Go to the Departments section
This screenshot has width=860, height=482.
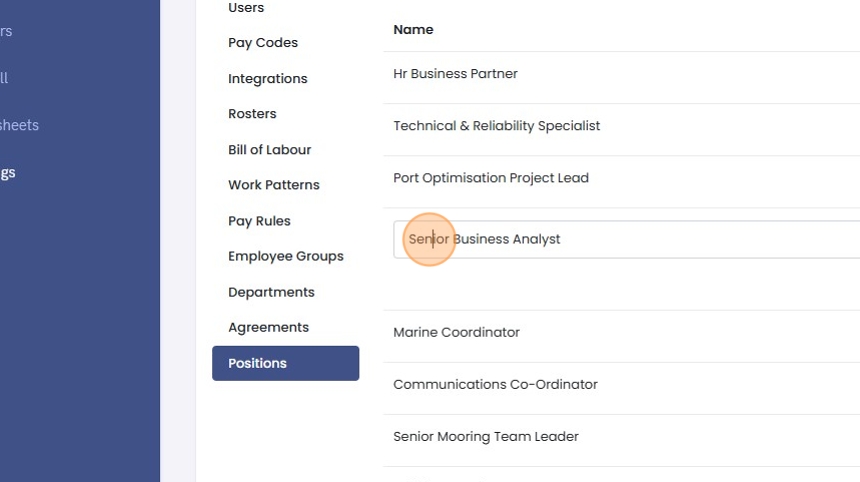[x=271, y=292]
